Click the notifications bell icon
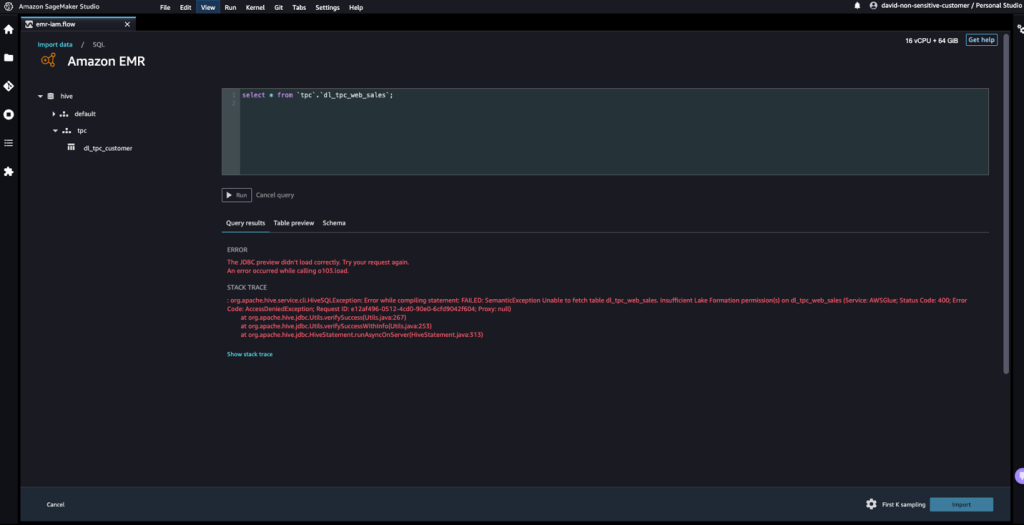Screen dimensions: 1024x525 pos(857,5)
